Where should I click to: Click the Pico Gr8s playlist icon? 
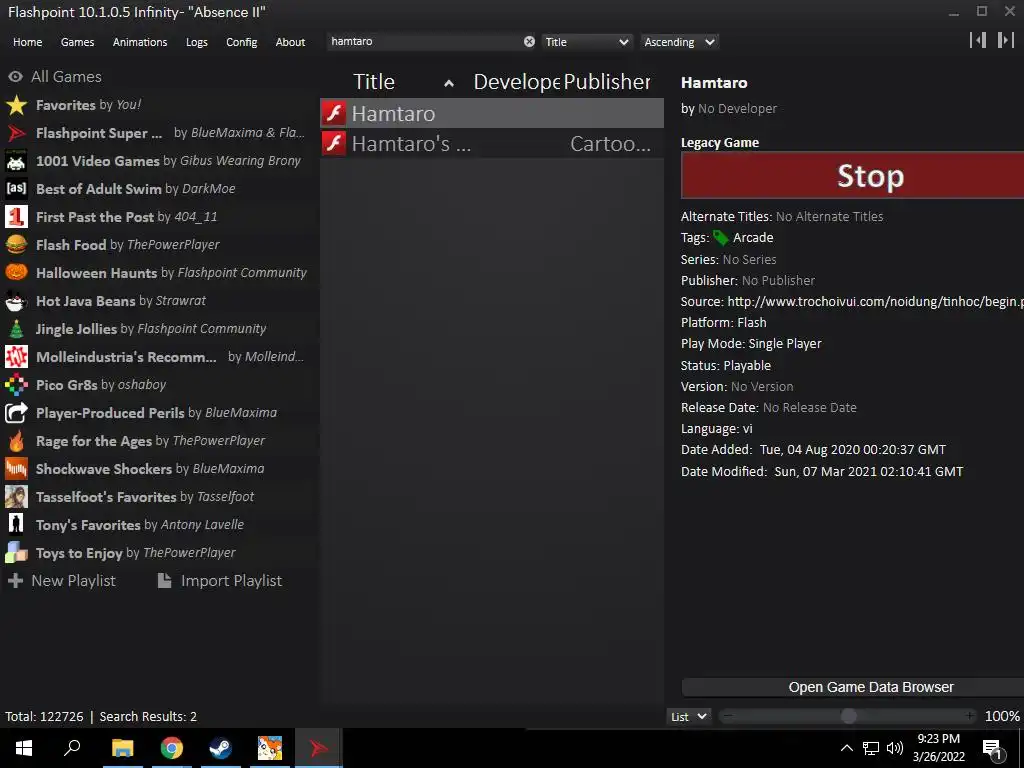tap(16, 385)
